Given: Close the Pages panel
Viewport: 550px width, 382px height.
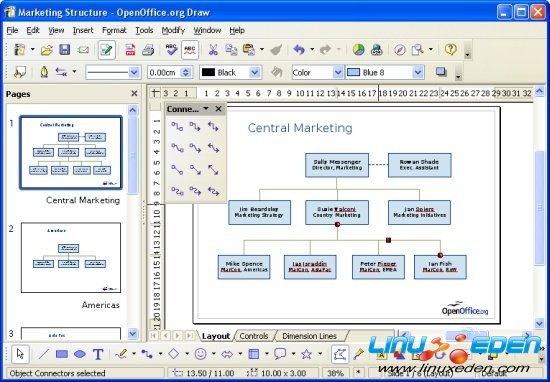Looking at the screenshot, I should pyautogui.click(x=134, y=94).
